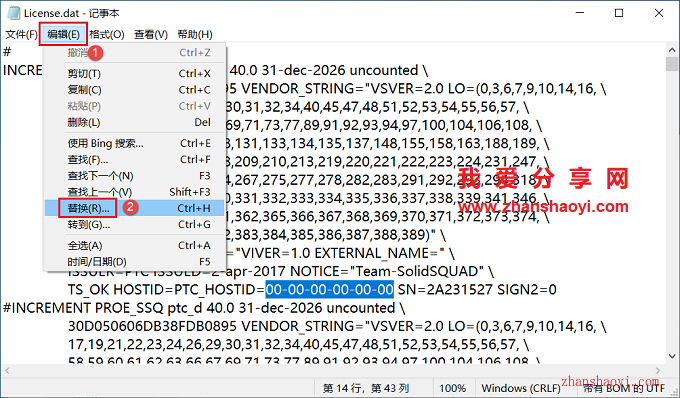Viewport: 680px width, 398px height.
Task: Open 替换(R)... replace dialog
Action: pos(134,208)
